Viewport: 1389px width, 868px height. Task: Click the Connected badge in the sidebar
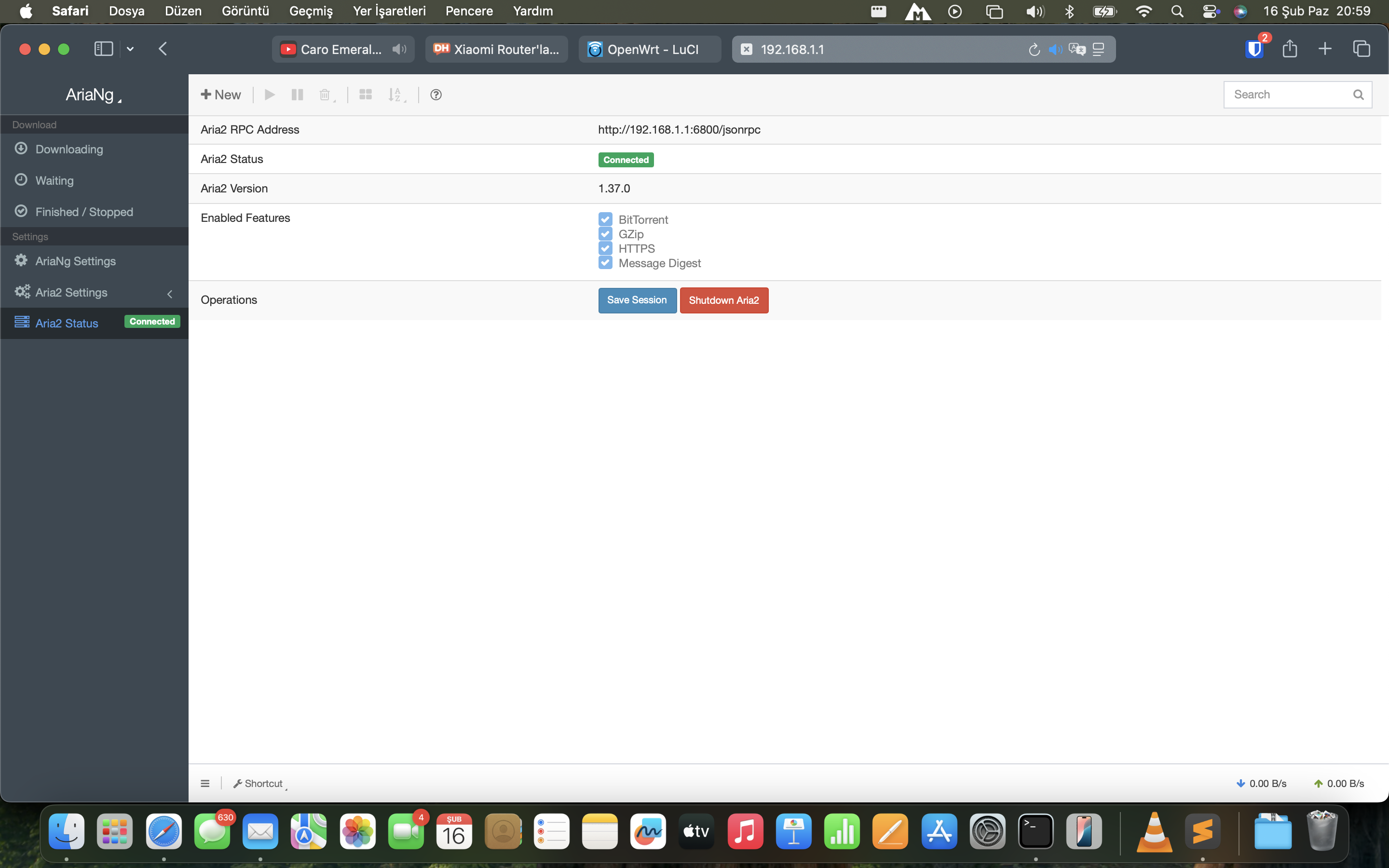point(152,322)
